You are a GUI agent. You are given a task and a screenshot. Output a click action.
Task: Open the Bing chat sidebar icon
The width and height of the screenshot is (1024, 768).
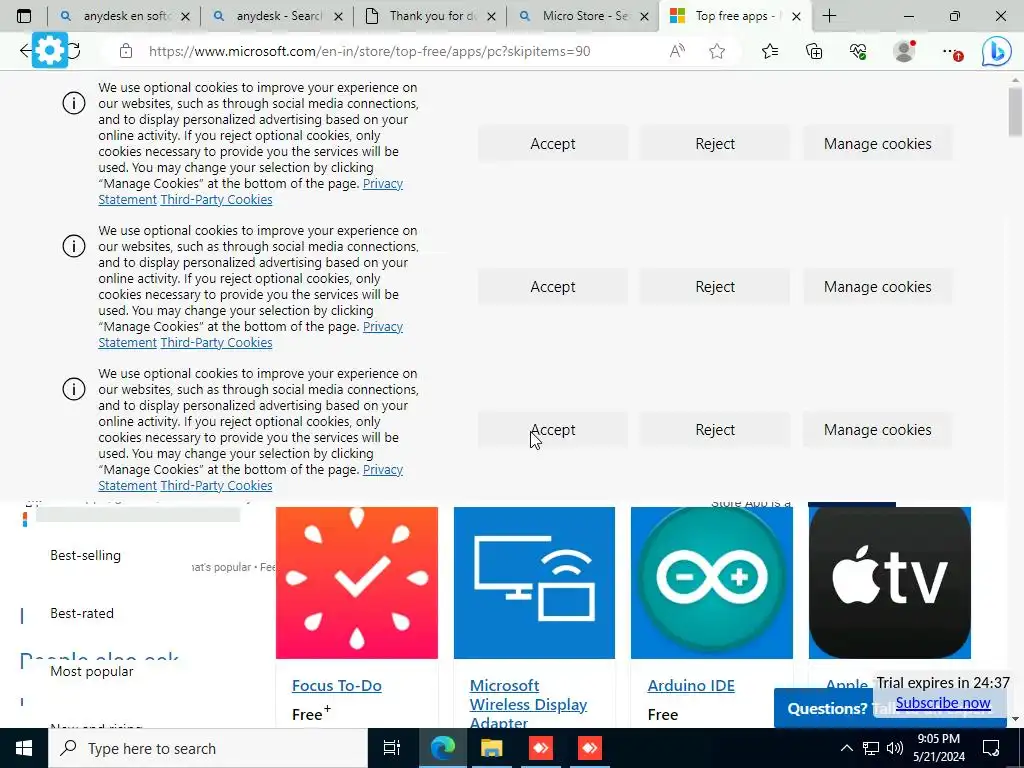[997, 52]
